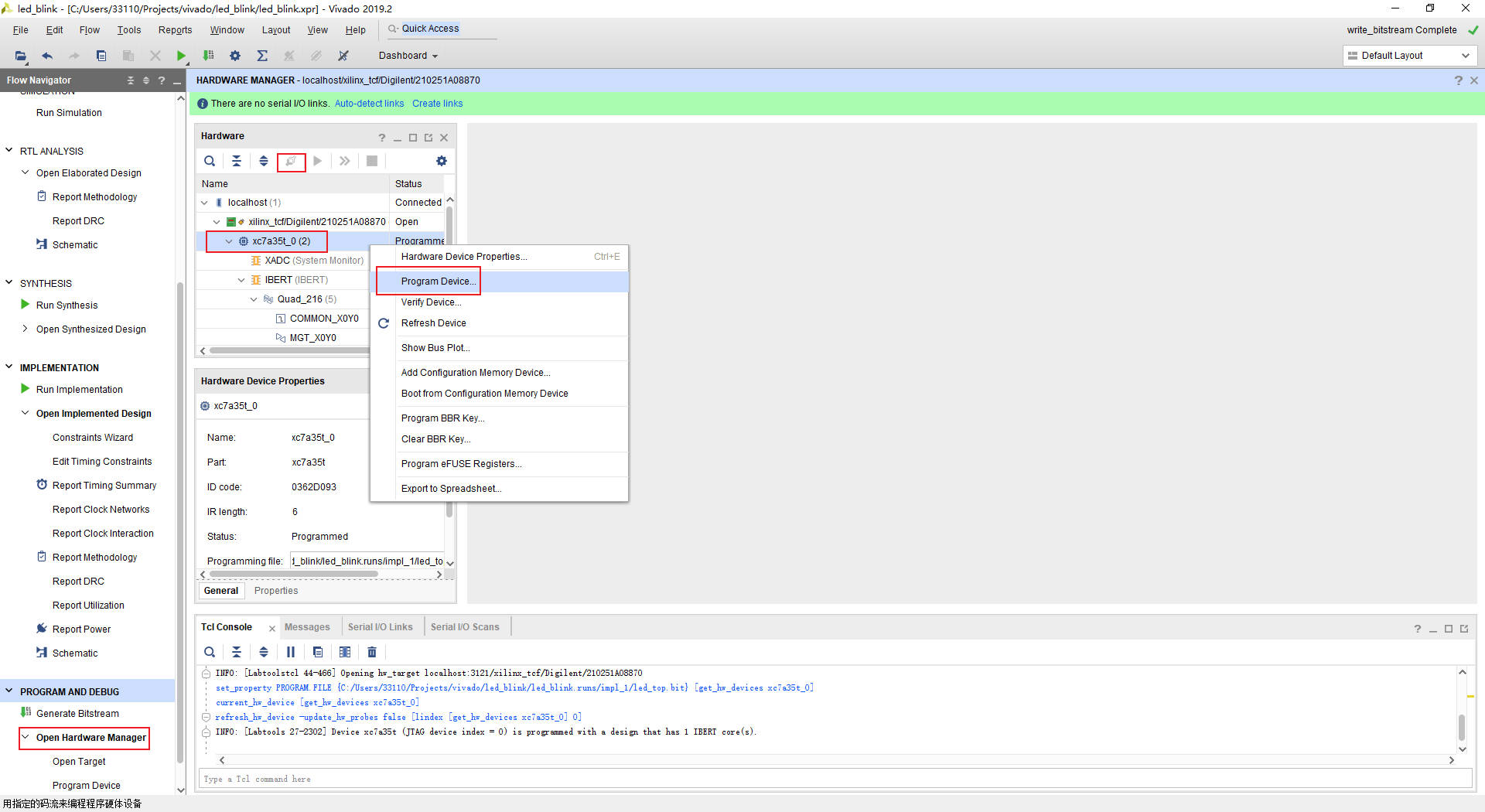Search in the Hardware panel
This screenshot has height=812, width=1485.
click(210, 161)
